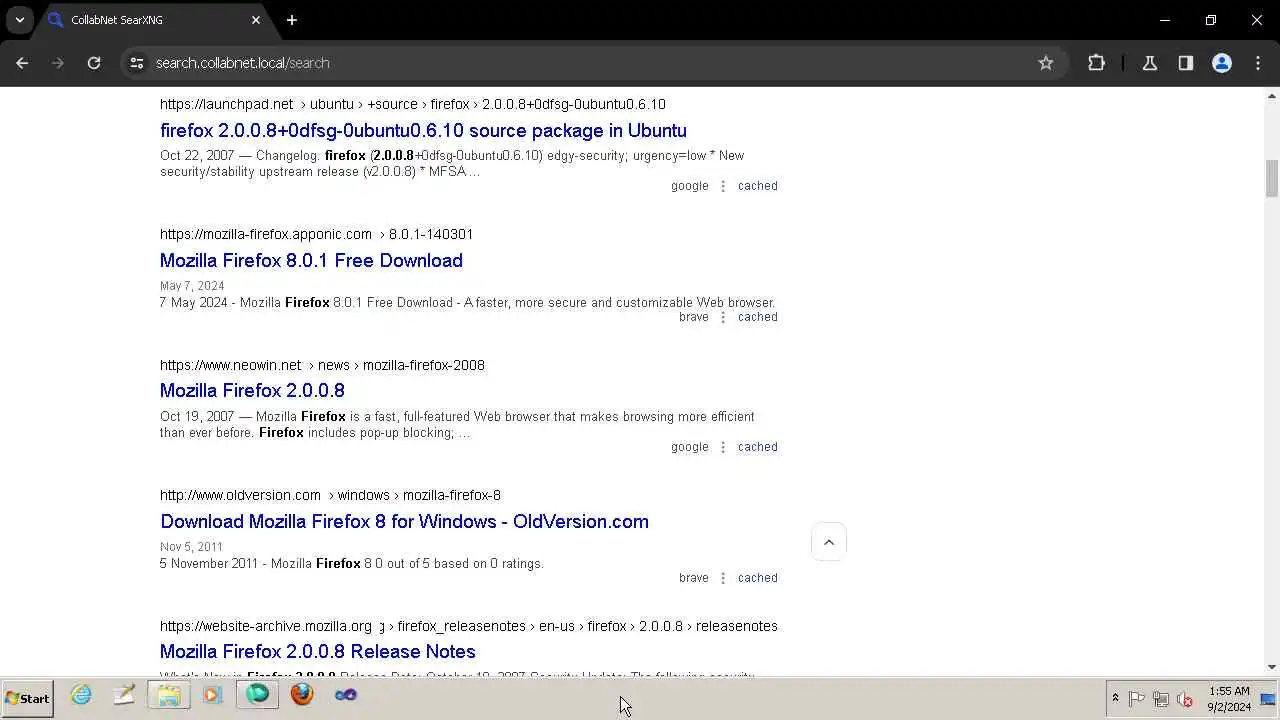This screenshot has width=1280, height=720.
Task: Open more options dots for launchpad result
Action: [x=723, y=186]
